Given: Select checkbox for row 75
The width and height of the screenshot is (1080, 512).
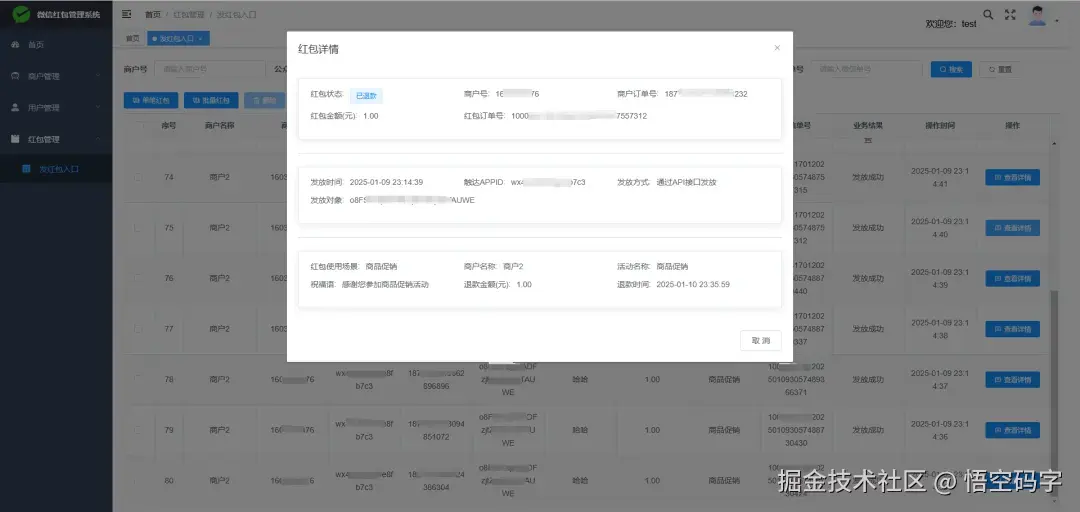Looking at the screenshot, I should pos(138,227).
